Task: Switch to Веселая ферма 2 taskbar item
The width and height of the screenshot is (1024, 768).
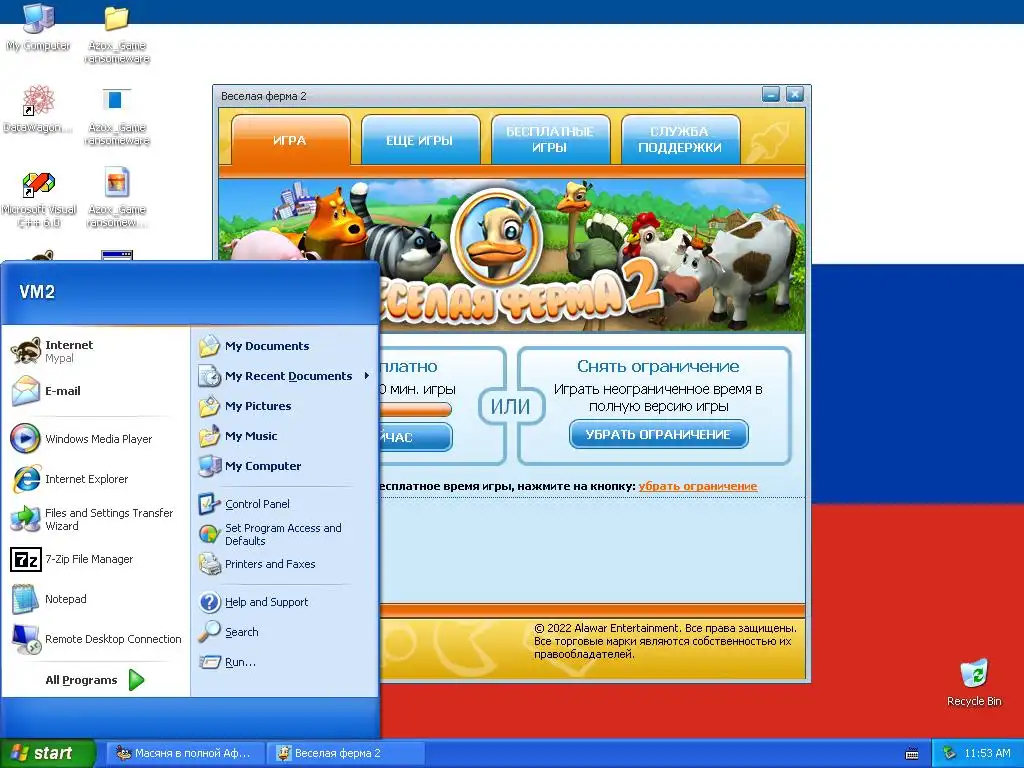Action: pos(345,754)
